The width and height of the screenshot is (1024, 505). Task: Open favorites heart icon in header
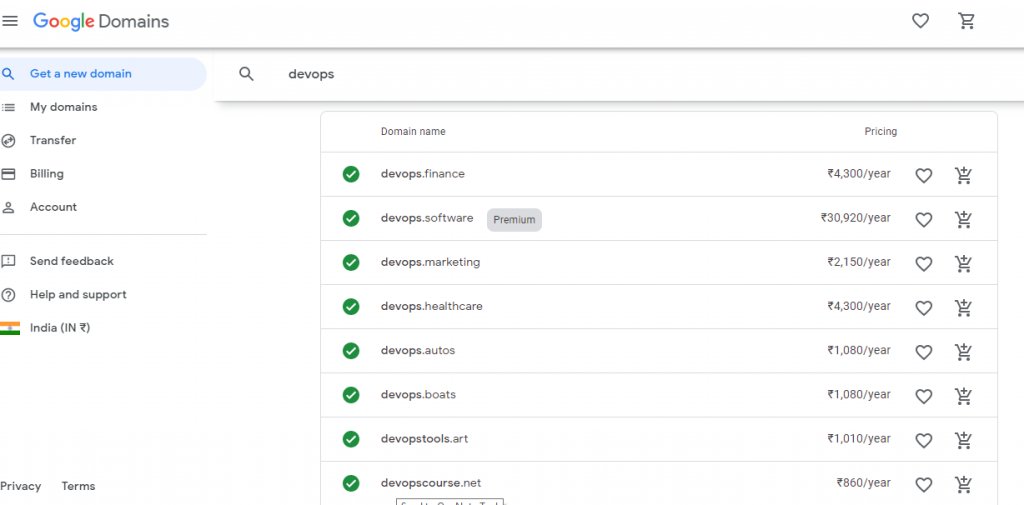920,22
